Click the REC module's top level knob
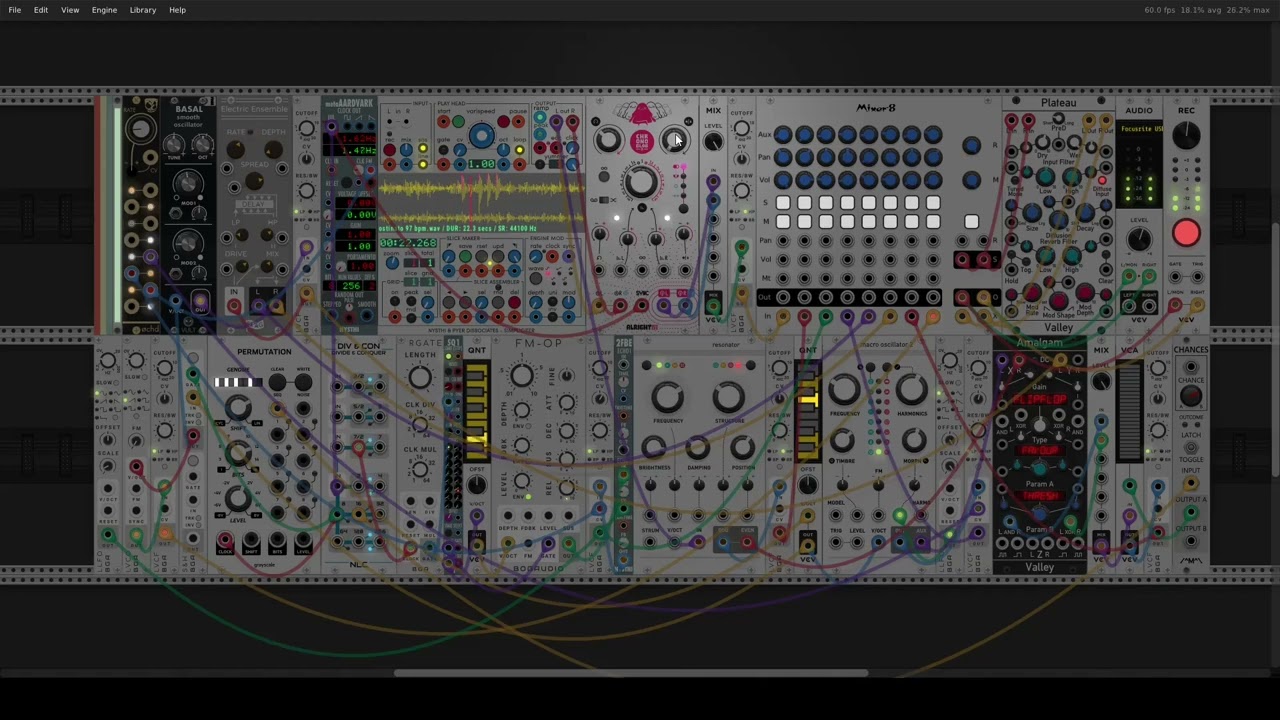This screenshot has height=720, width=1280. [x=1186, y=136]
